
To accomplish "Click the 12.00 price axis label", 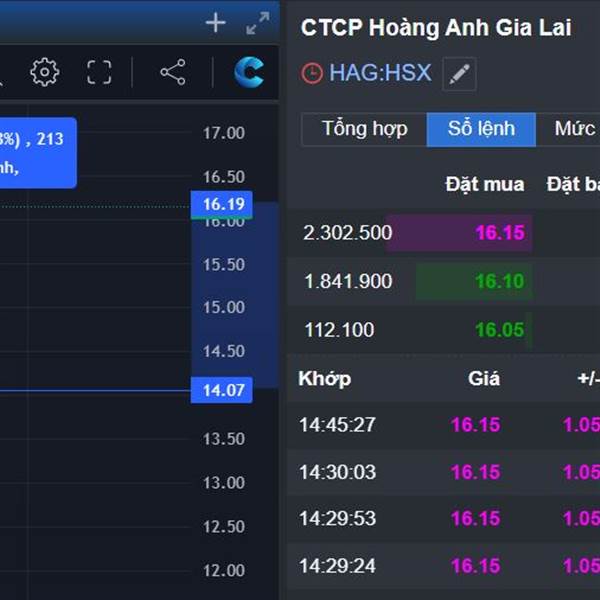I will tap(224, 571).
